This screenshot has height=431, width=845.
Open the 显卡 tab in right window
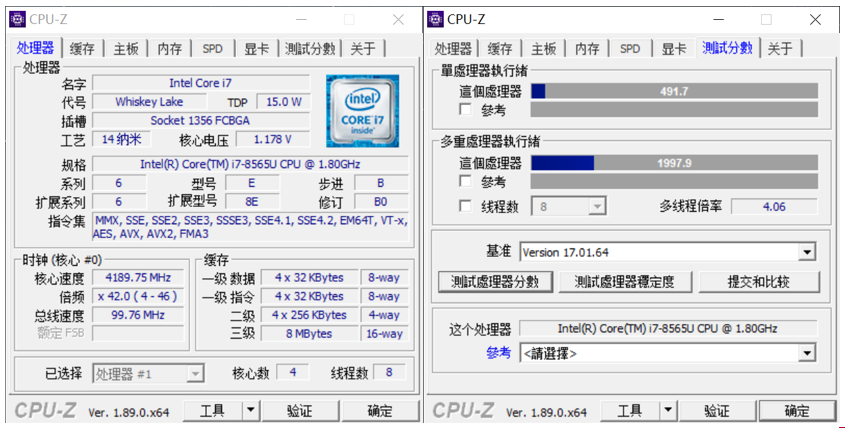pyautogui.click(x=674, y=49)
